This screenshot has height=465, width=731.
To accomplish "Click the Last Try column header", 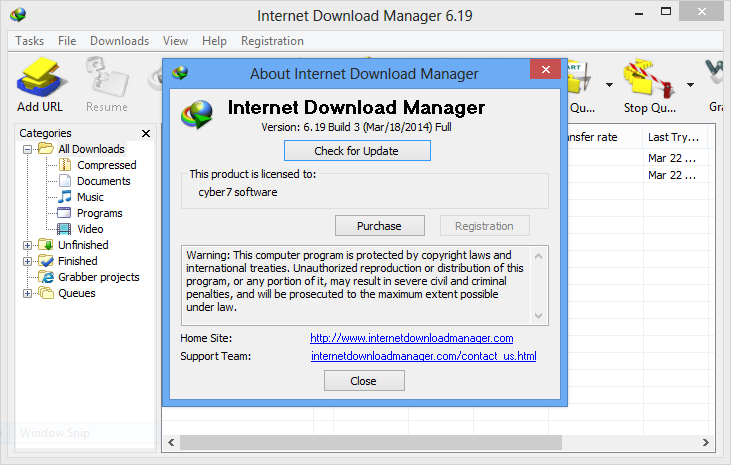I will 675,137.
